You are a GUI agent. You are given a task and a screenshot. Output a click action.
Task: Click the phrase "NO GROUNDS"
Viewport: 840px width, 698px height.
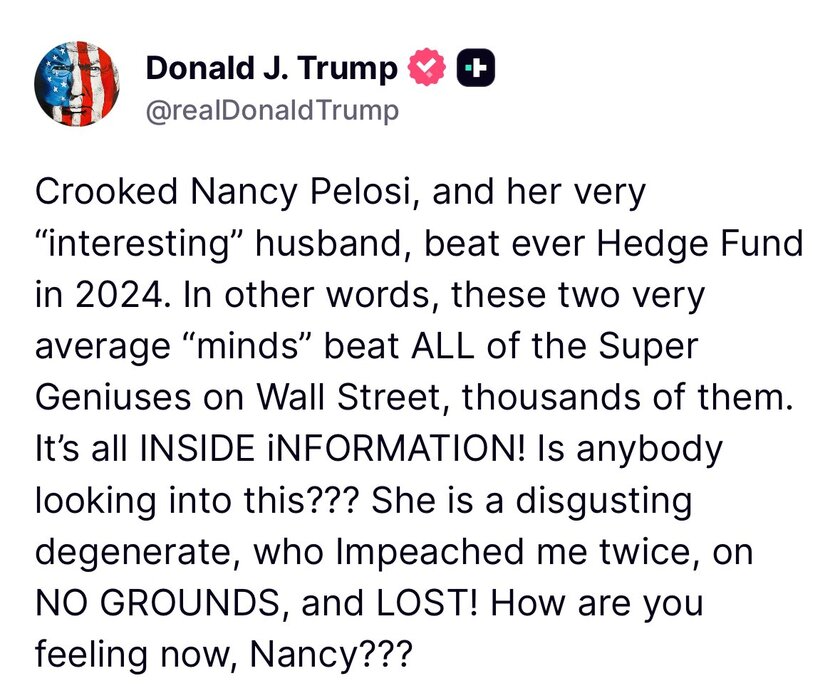155,603
